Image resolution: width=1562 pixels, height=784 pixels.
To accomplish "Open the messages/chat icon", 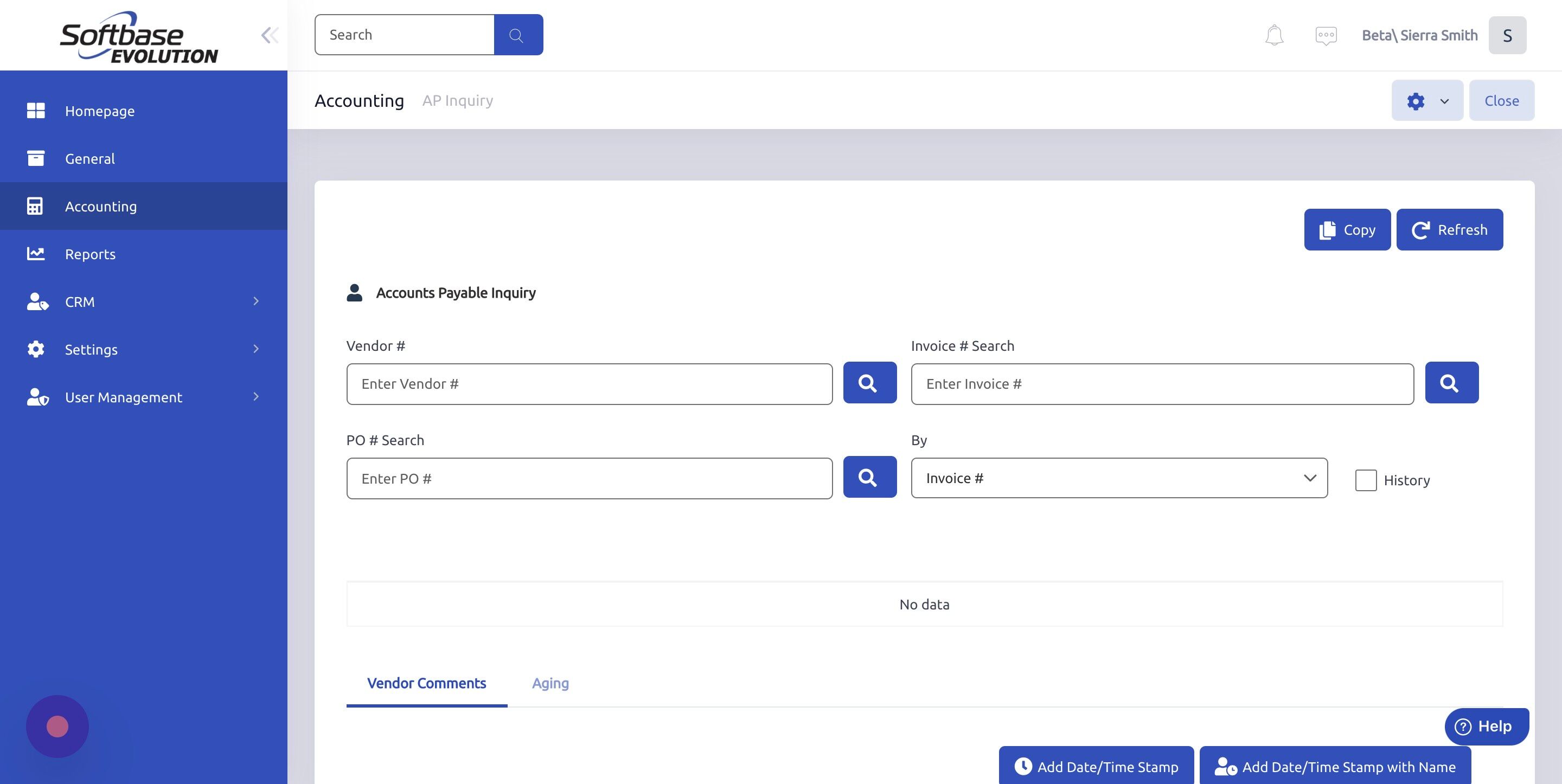I will click(x=1326, y=35).
